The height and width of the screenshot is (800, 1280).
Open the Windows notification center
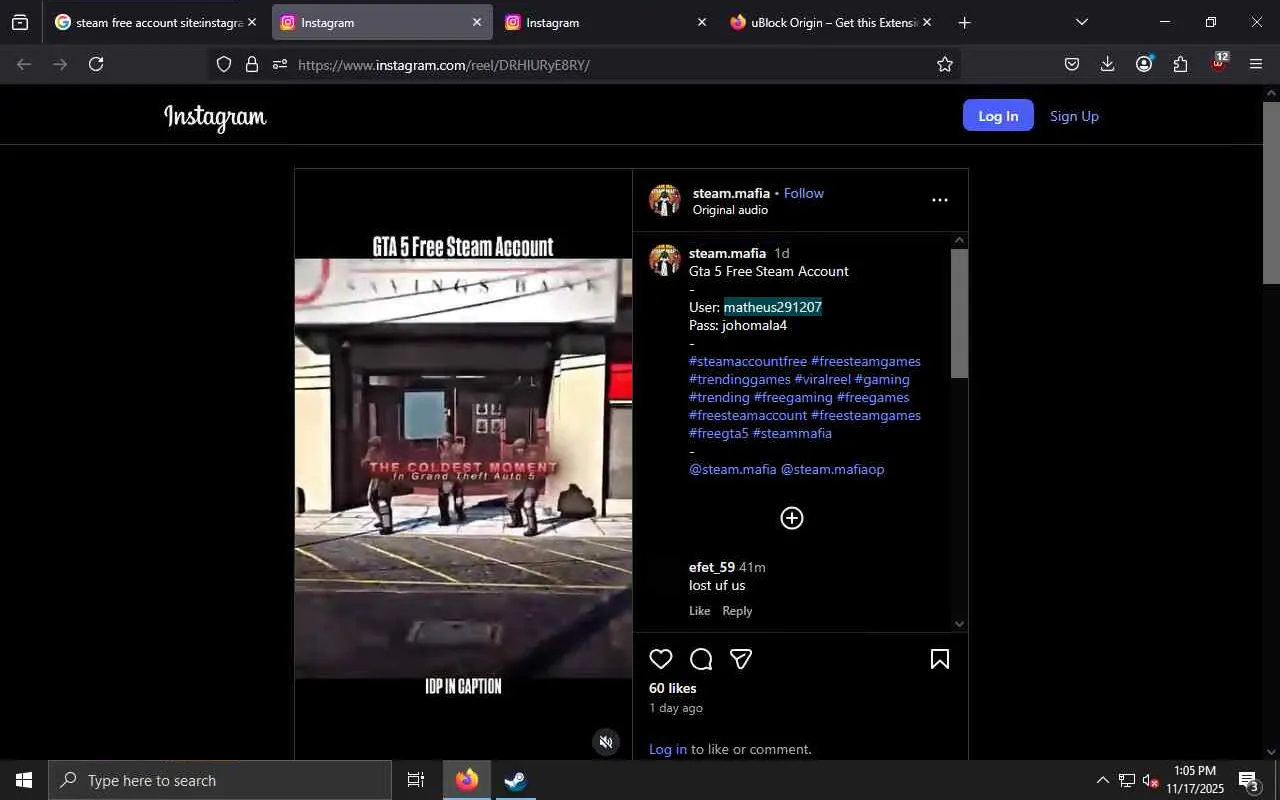1249,781
